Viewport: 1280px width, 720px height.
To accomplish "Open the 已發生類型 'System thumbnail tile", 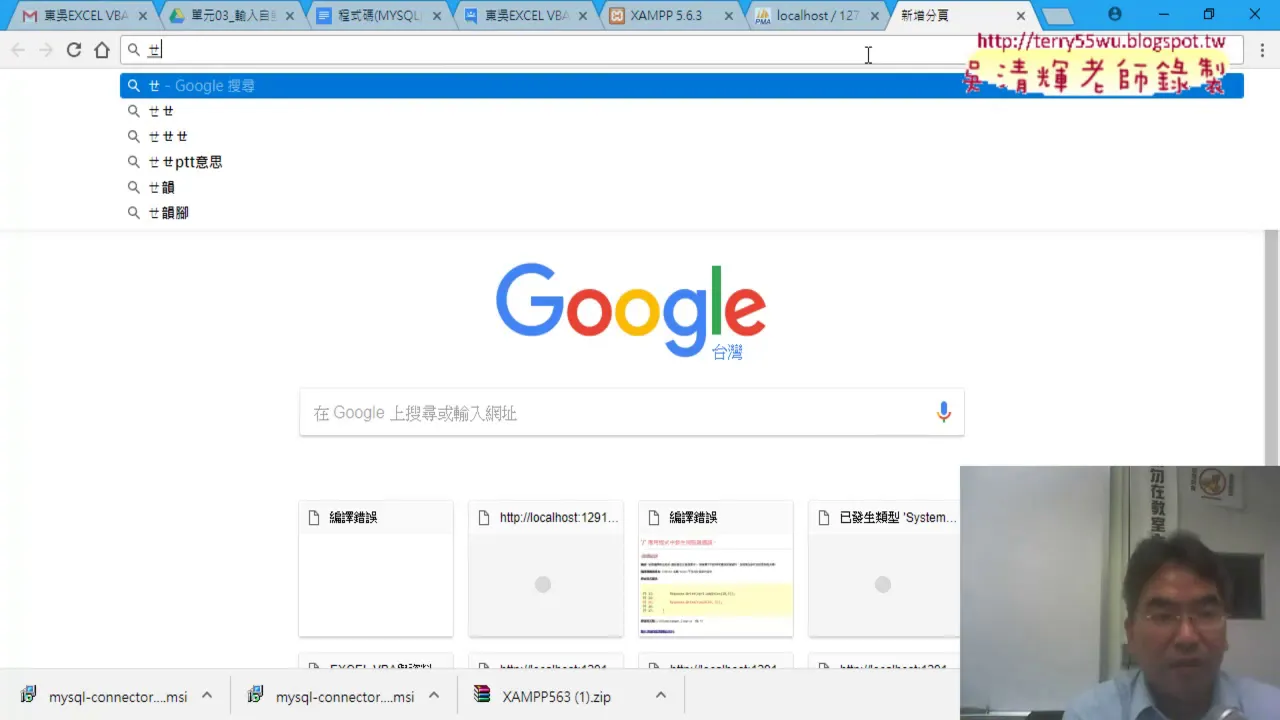I will point(884,568).
